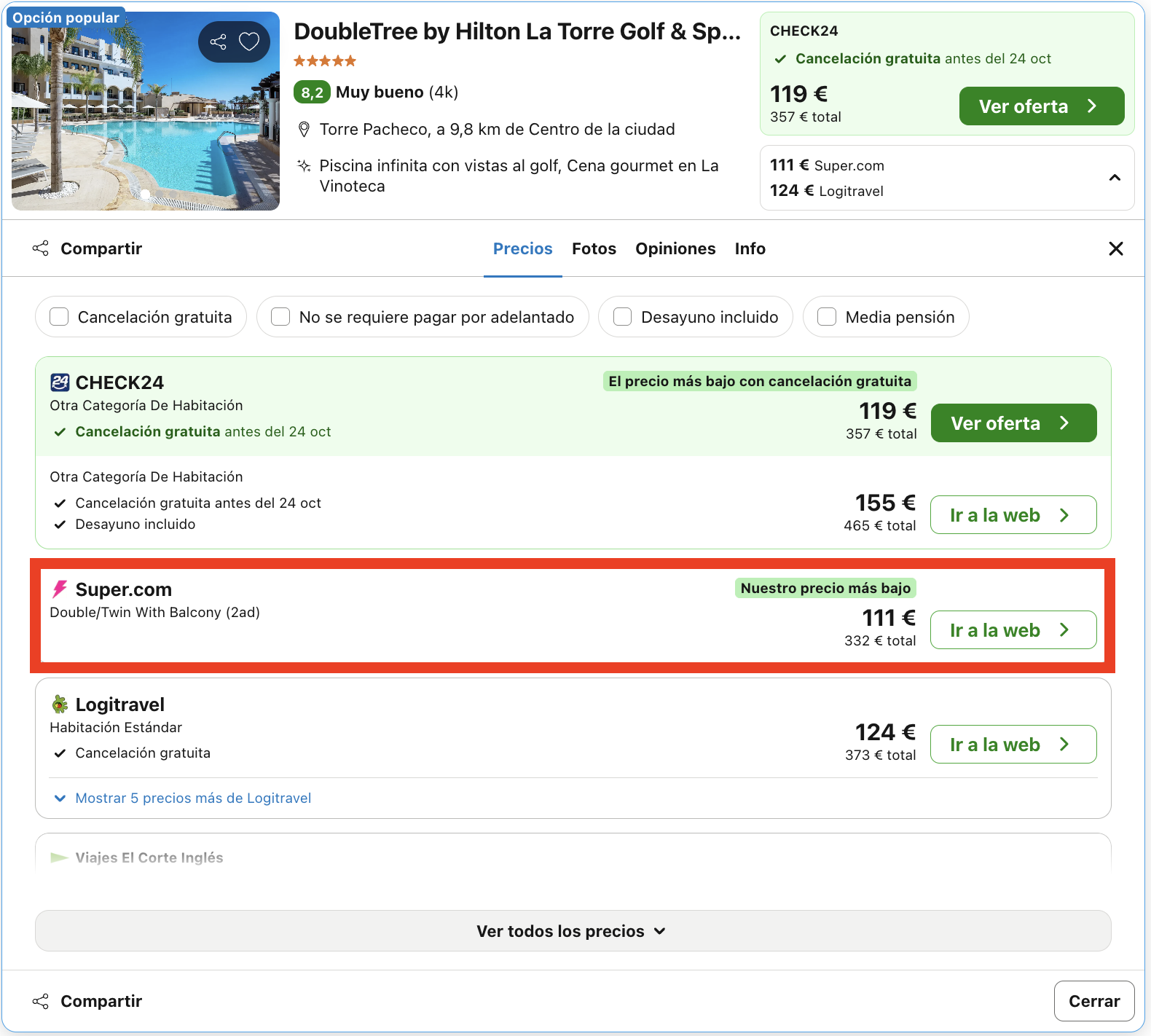Click Ir a la web for Logitravel
Screen dimensions: 1151x1036
(1013, 744)
